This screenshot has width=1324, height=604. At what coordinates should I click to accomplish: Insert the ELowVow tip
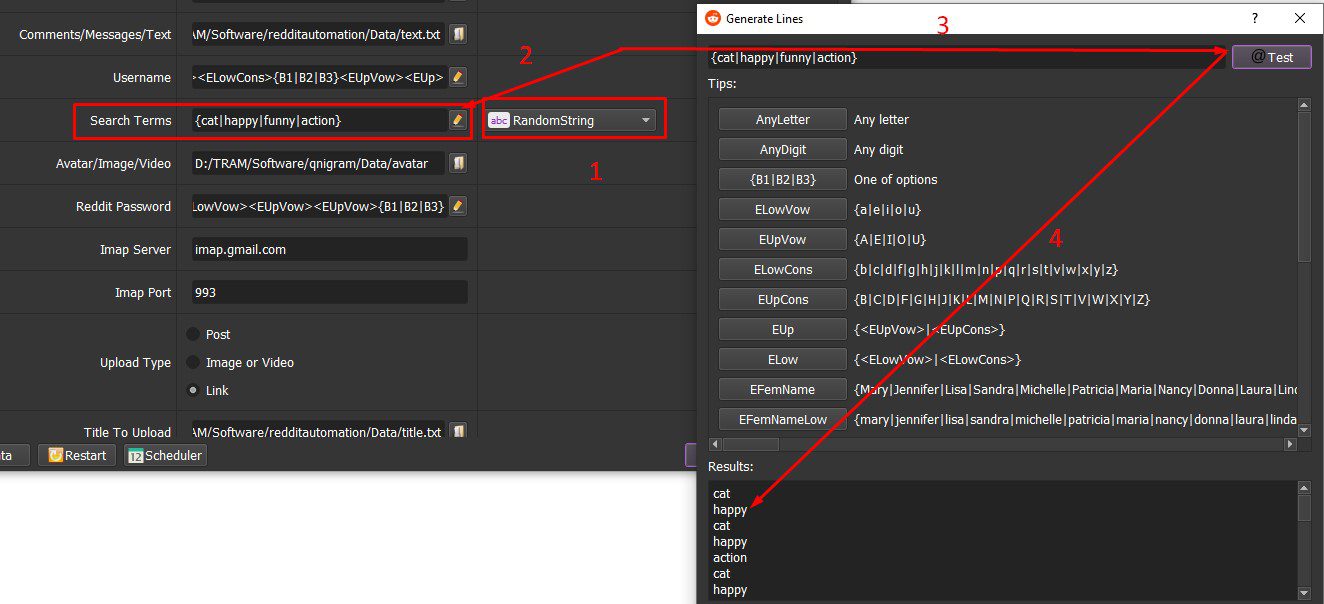coord(783,209)
